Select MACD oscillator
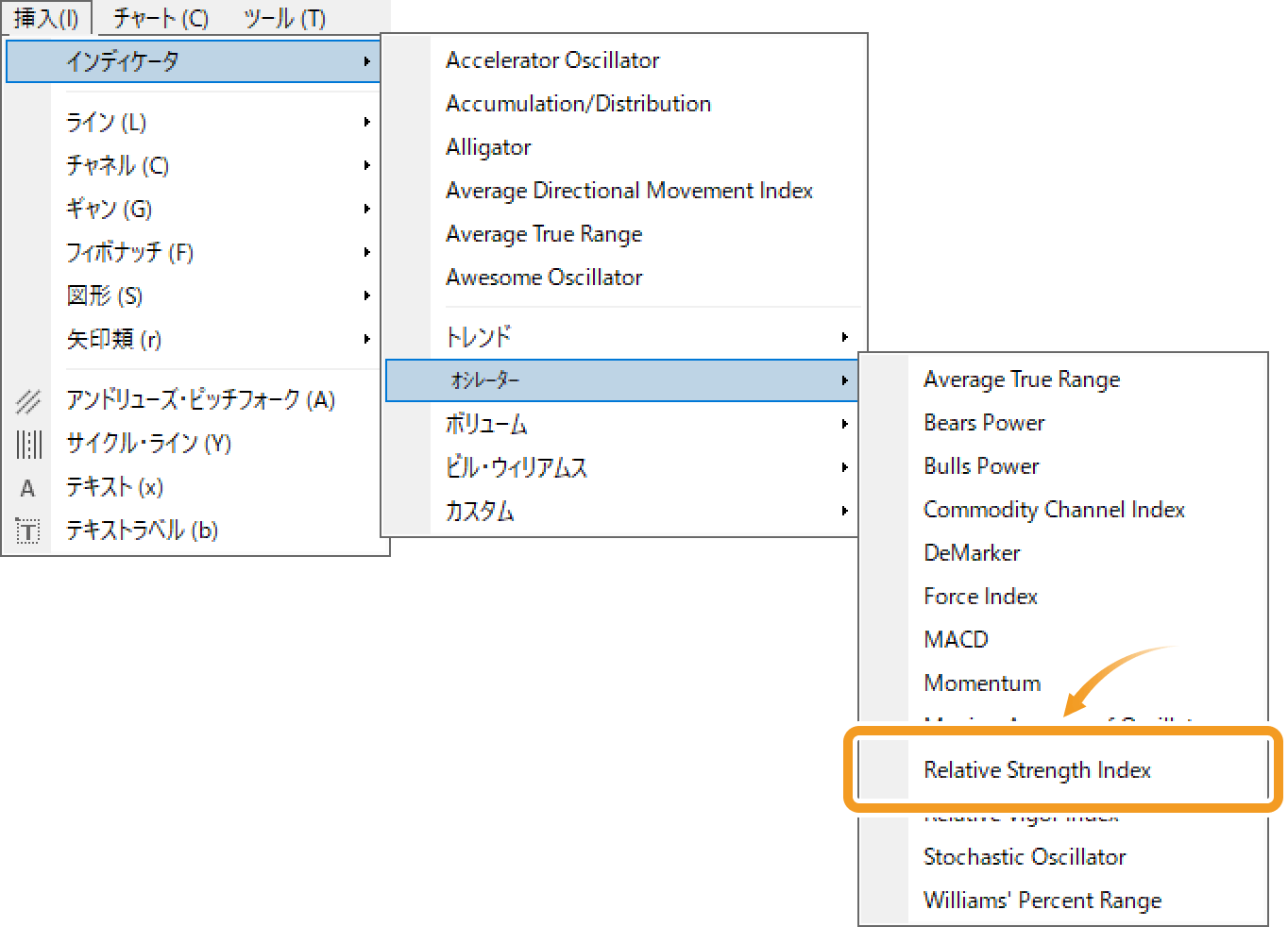The width and height of the screenshot is (1288, 927). coord(956,640)
